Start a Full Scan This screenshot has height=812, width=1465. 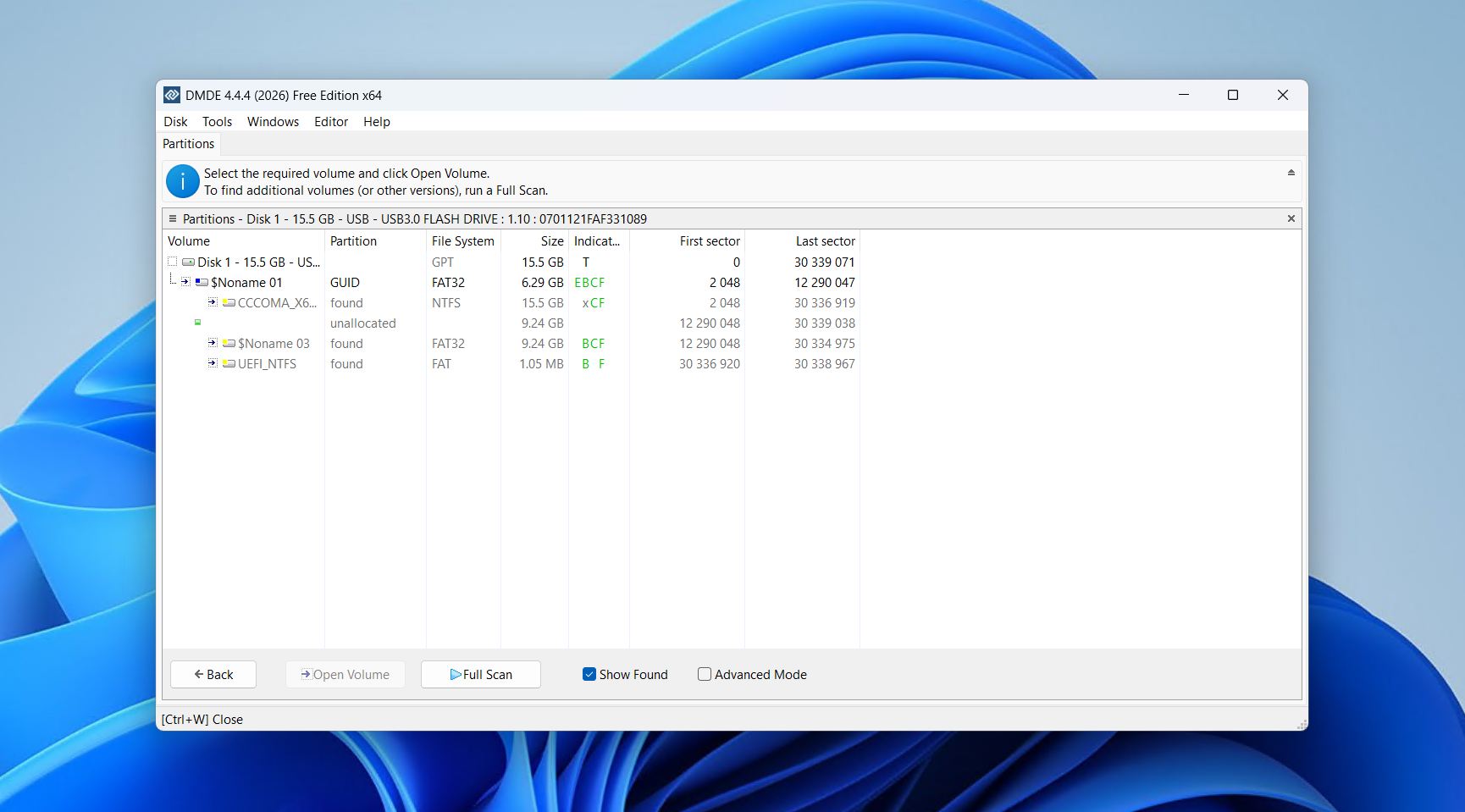480,674
